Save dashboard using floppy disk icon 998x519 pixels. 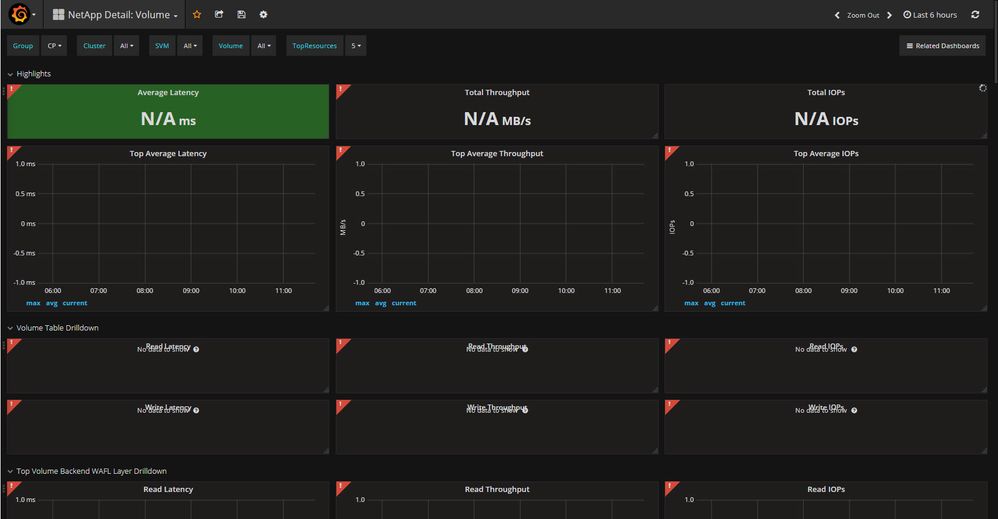pos(241,15)
